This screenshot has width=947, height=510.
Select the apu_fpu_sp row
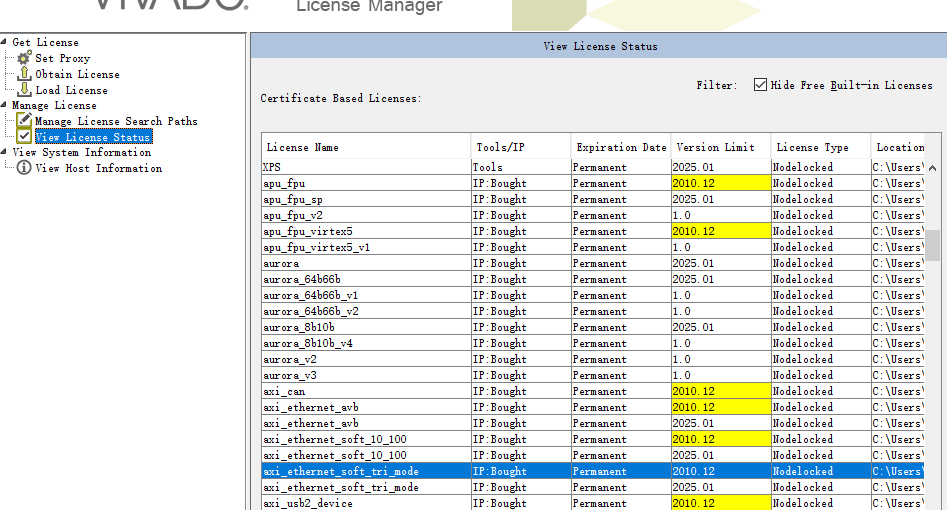point(593,199)
